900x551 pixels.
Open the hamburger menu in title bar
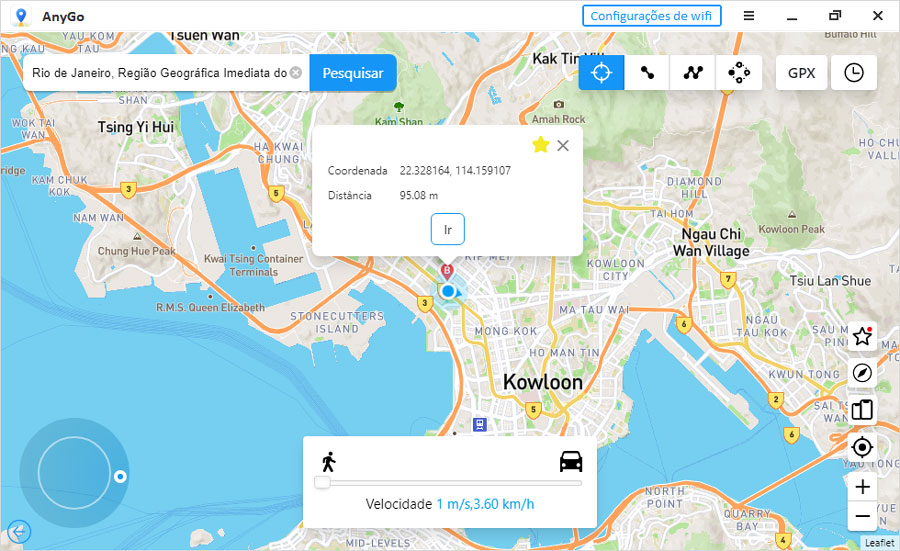click(749, 16)
